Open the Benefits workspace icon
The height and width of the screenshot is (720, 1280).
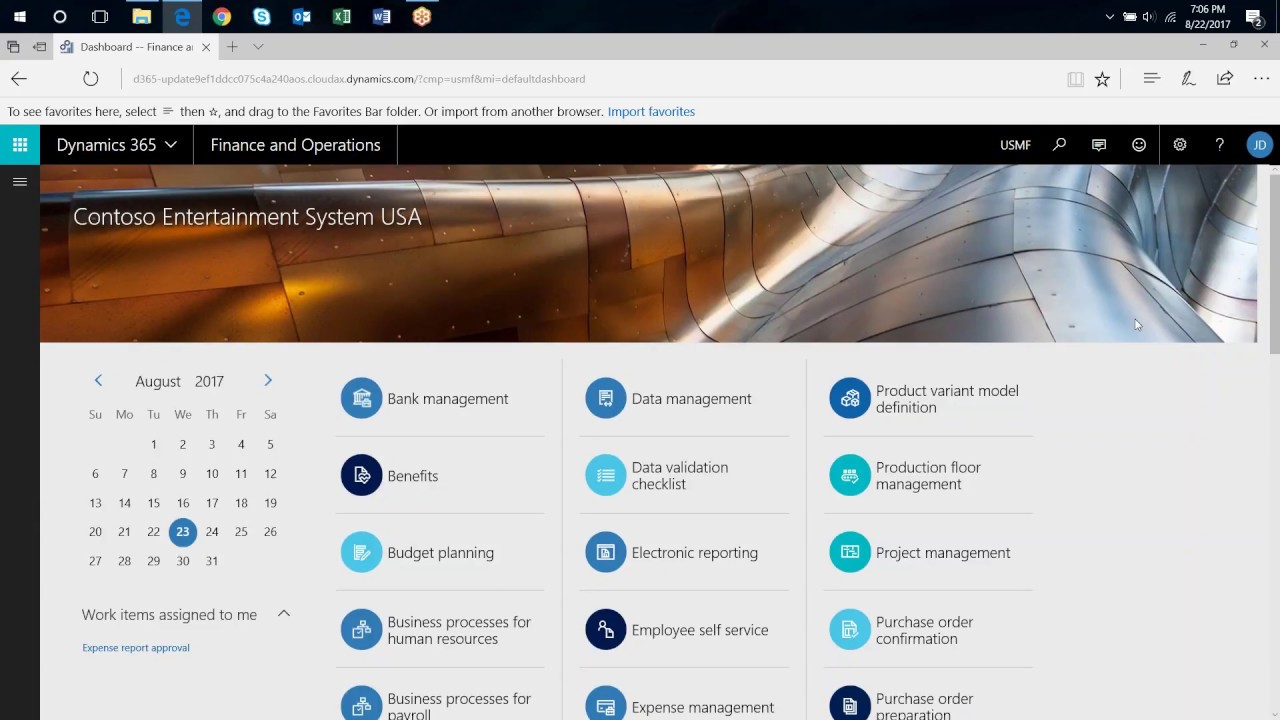pyautogui.click(x=361, y=475)
